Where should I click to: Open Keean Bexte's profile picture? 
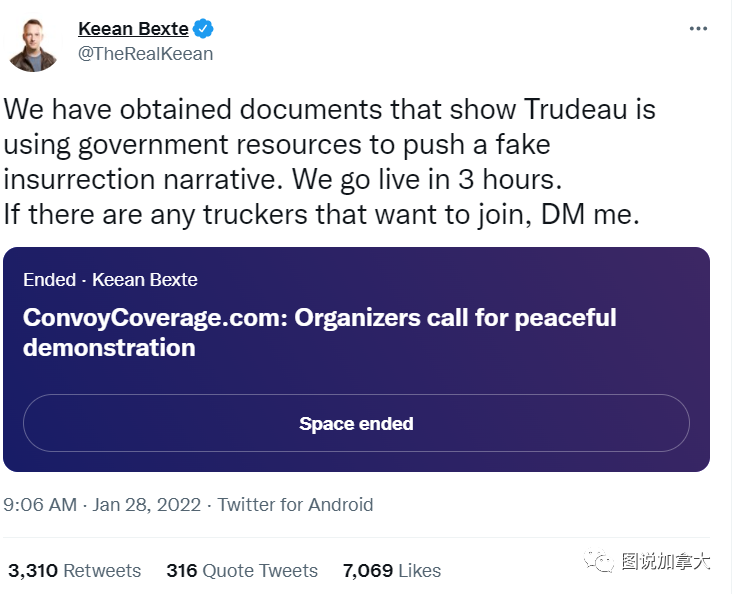(x=33, y=45)
